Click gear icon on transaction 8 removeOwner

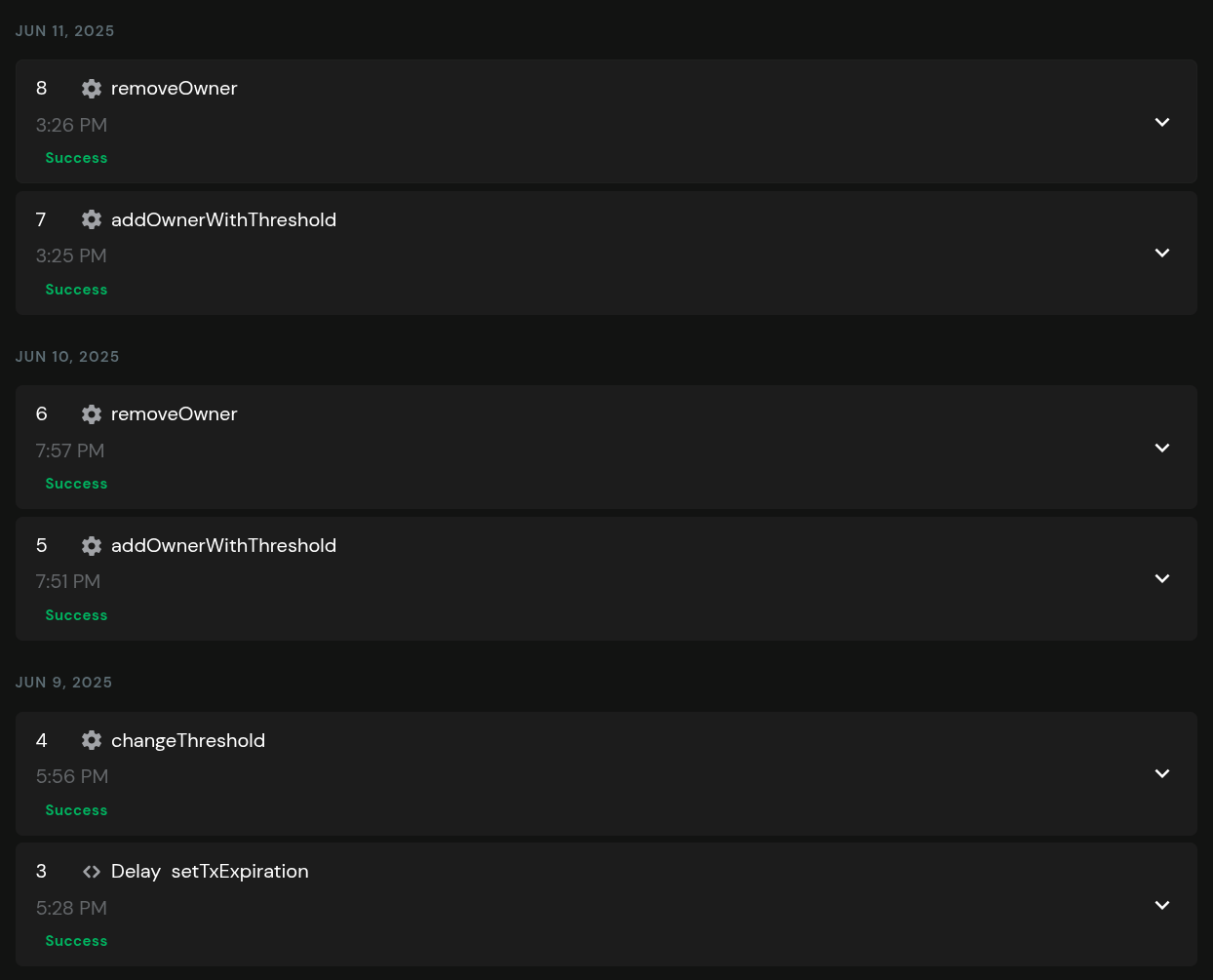pos(92,89)
